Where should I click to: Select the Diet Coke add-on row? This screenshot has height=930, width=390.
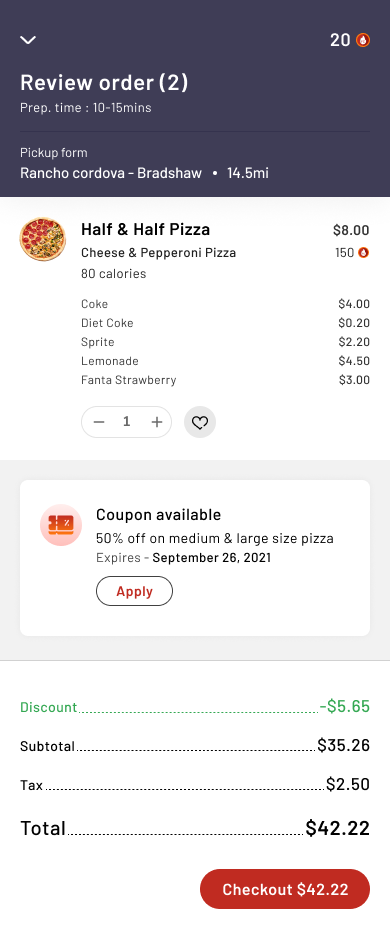225,323
